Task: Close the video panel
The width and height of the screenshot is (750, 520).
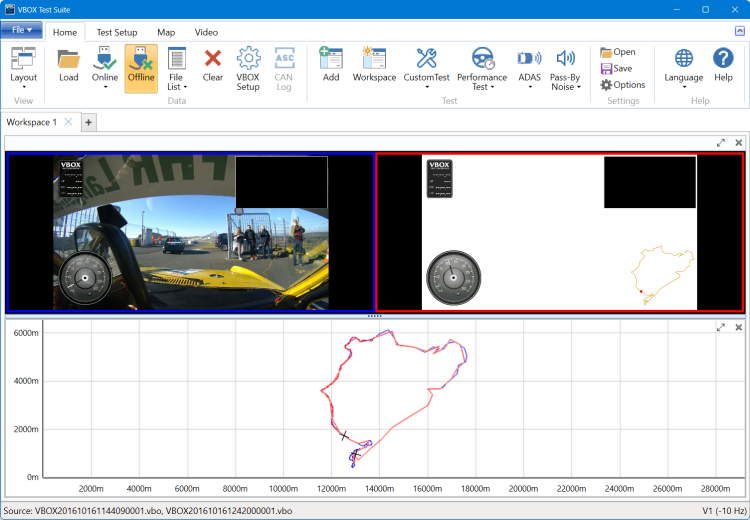Action: click(x=739, y=143)
